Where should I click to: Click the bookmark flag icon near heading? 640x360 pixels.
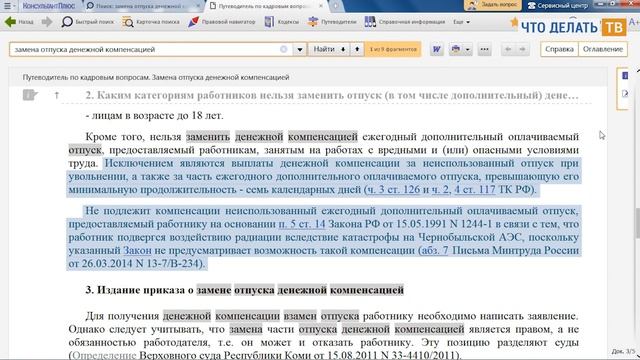(x=29, y=95)
